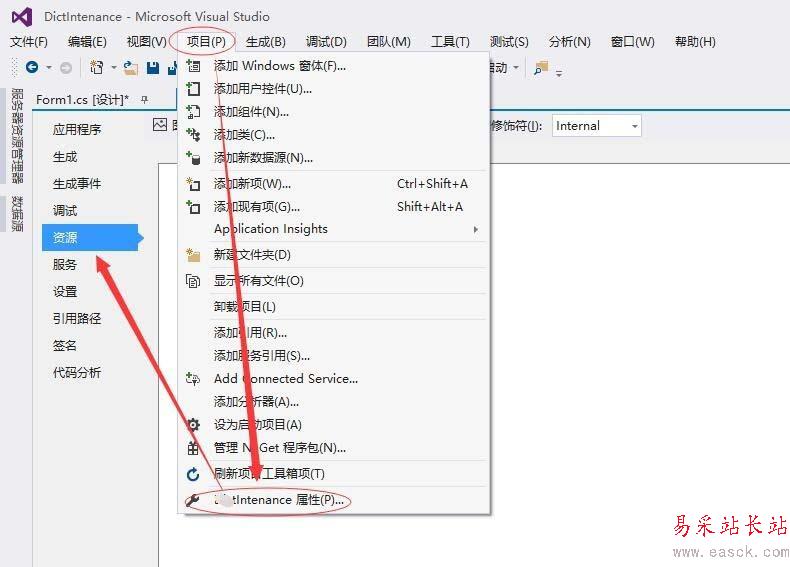
Task: Select 卸载项目(L) menu entry
Action: point(335,307)
